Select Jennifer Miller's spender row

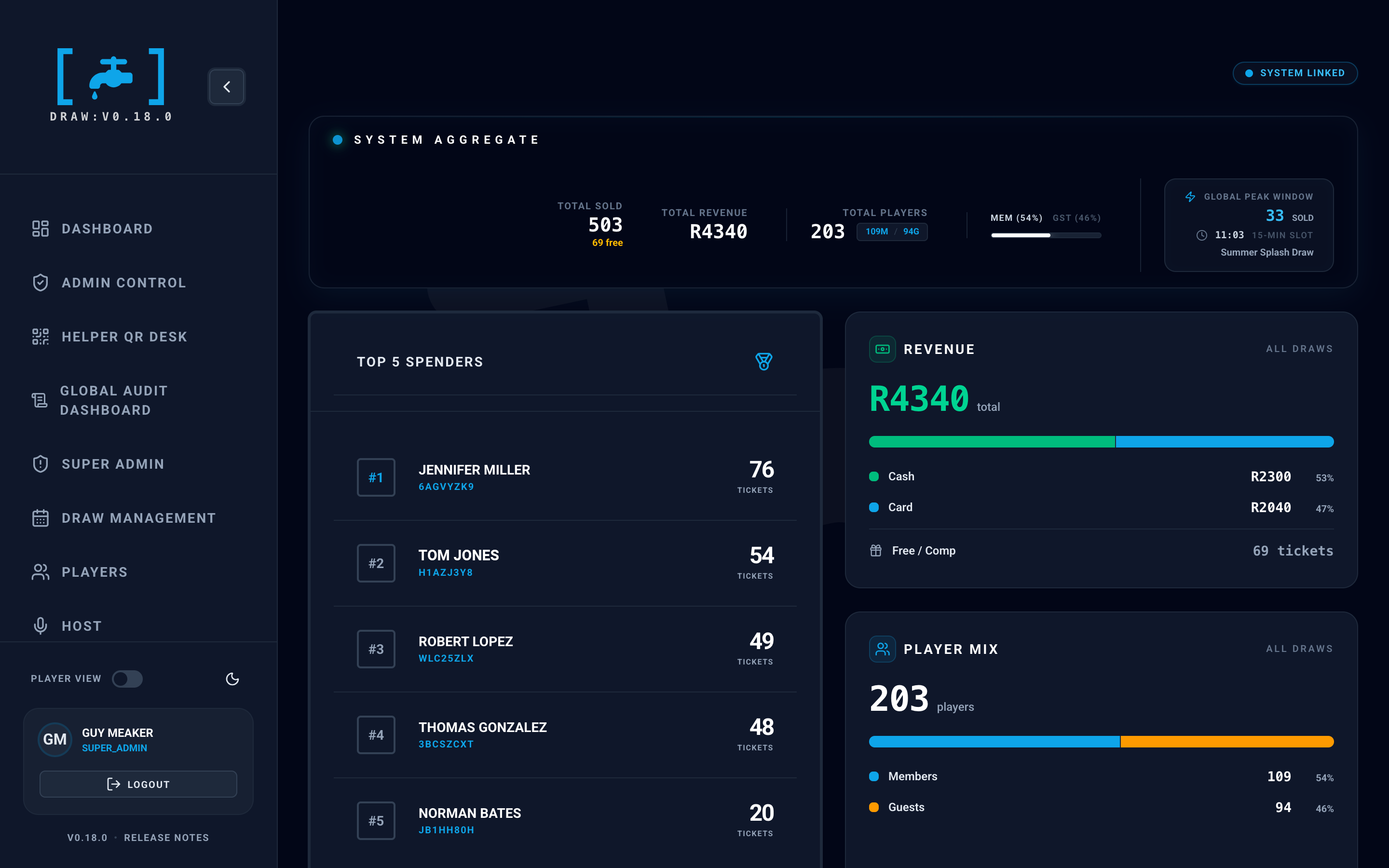click(x=565, y=477)
